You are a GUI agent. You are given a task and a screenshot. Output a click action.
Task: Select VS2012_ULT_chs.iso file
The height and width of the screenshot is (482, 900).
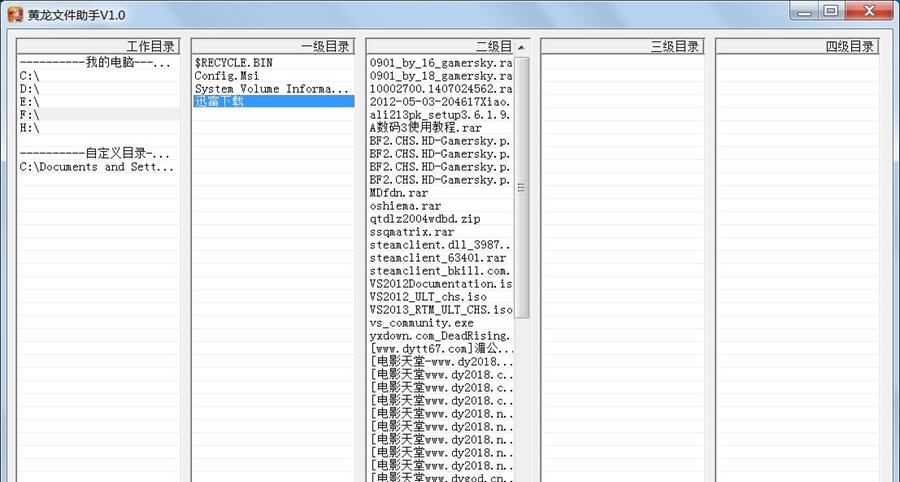440,297
